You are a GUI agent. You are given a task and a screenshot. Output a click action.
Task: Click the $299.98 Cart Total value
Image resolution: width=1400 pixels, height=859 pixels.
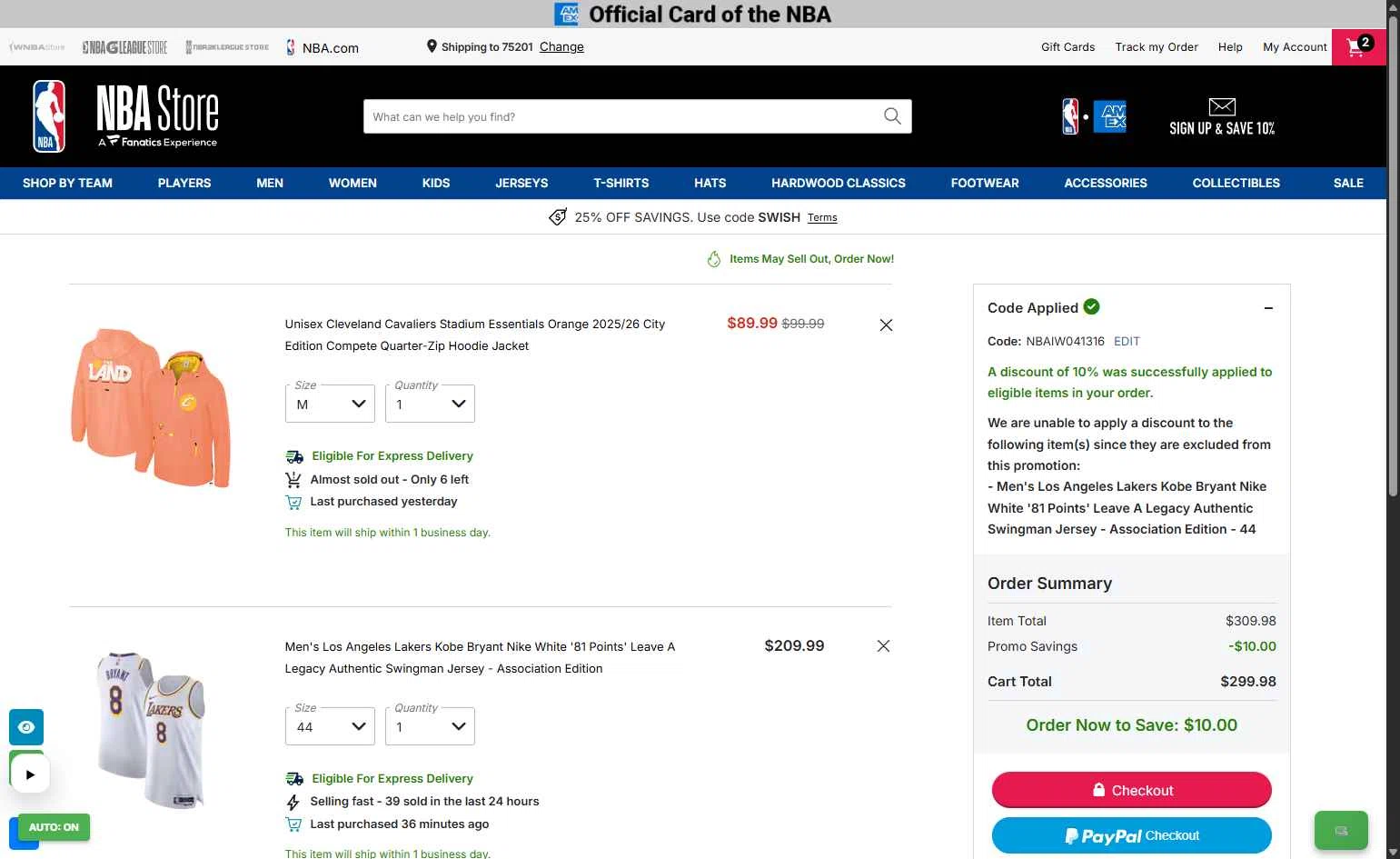click(x=1247, y=682)
